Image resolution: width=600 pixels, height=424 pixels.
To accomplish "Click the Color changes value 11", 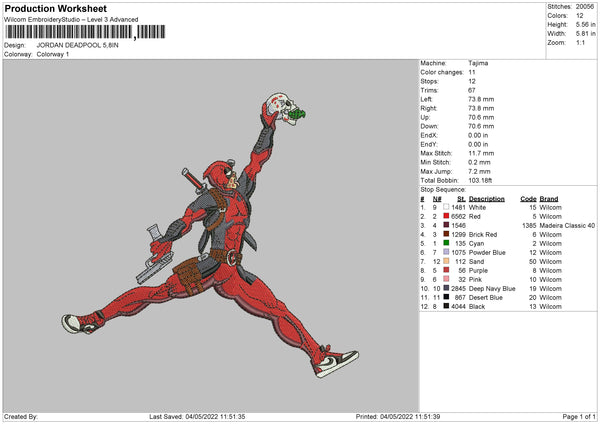I will (472, 72).
